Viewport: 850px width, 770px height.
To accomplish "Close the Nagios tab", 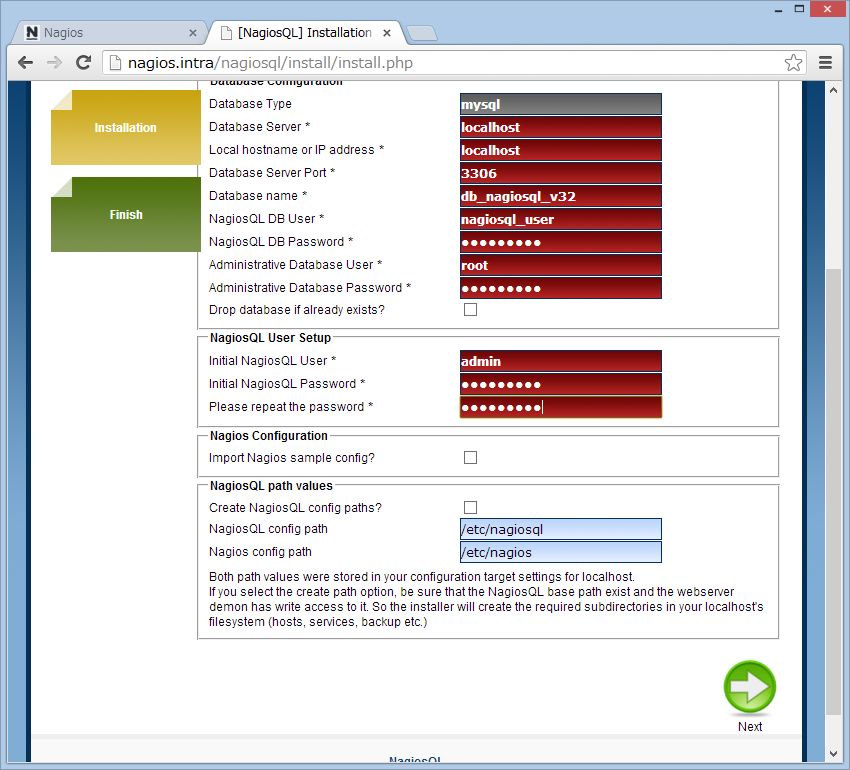I will pyautogui.click(x=192, y=33).
